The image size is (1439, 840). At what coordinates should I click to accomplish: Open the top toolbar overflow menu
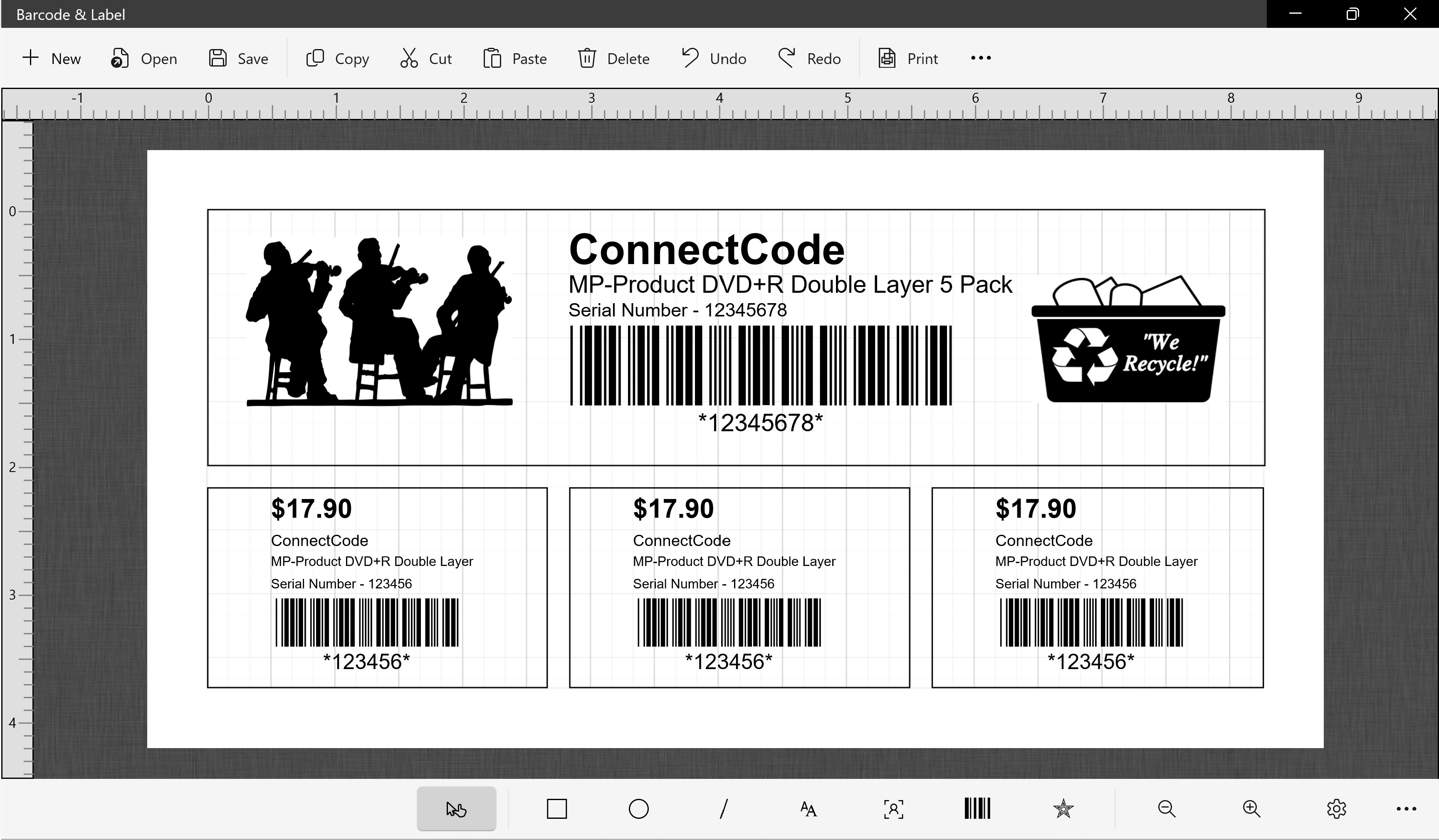pyautogui.click(x=980, y=58)
